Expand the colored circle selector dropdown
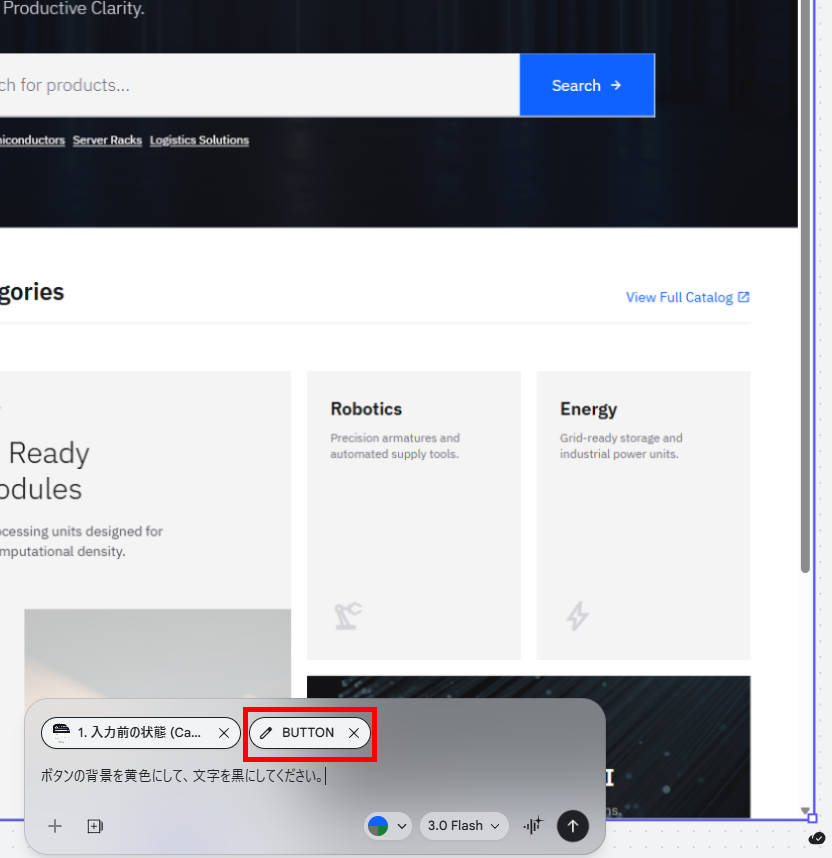The image size is (832, 858). [x=388, y=826]
